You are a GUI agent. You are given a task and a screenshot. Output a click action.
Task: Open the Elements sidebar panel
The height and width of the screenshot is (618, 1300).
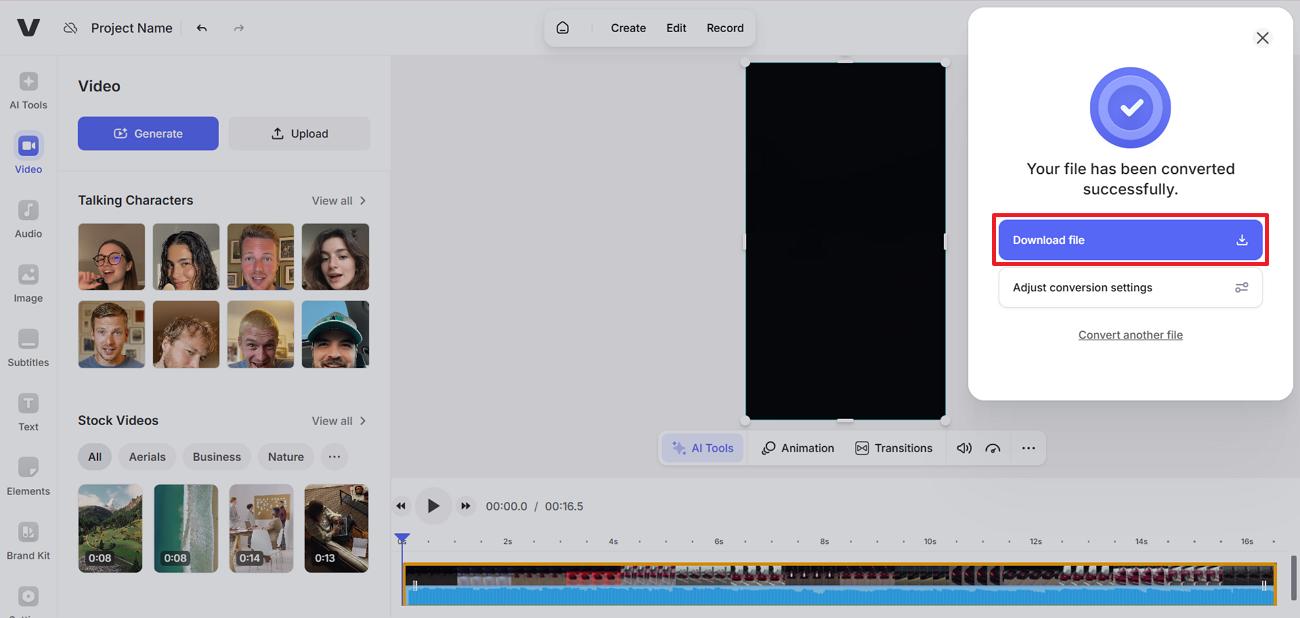pos(28,476)
